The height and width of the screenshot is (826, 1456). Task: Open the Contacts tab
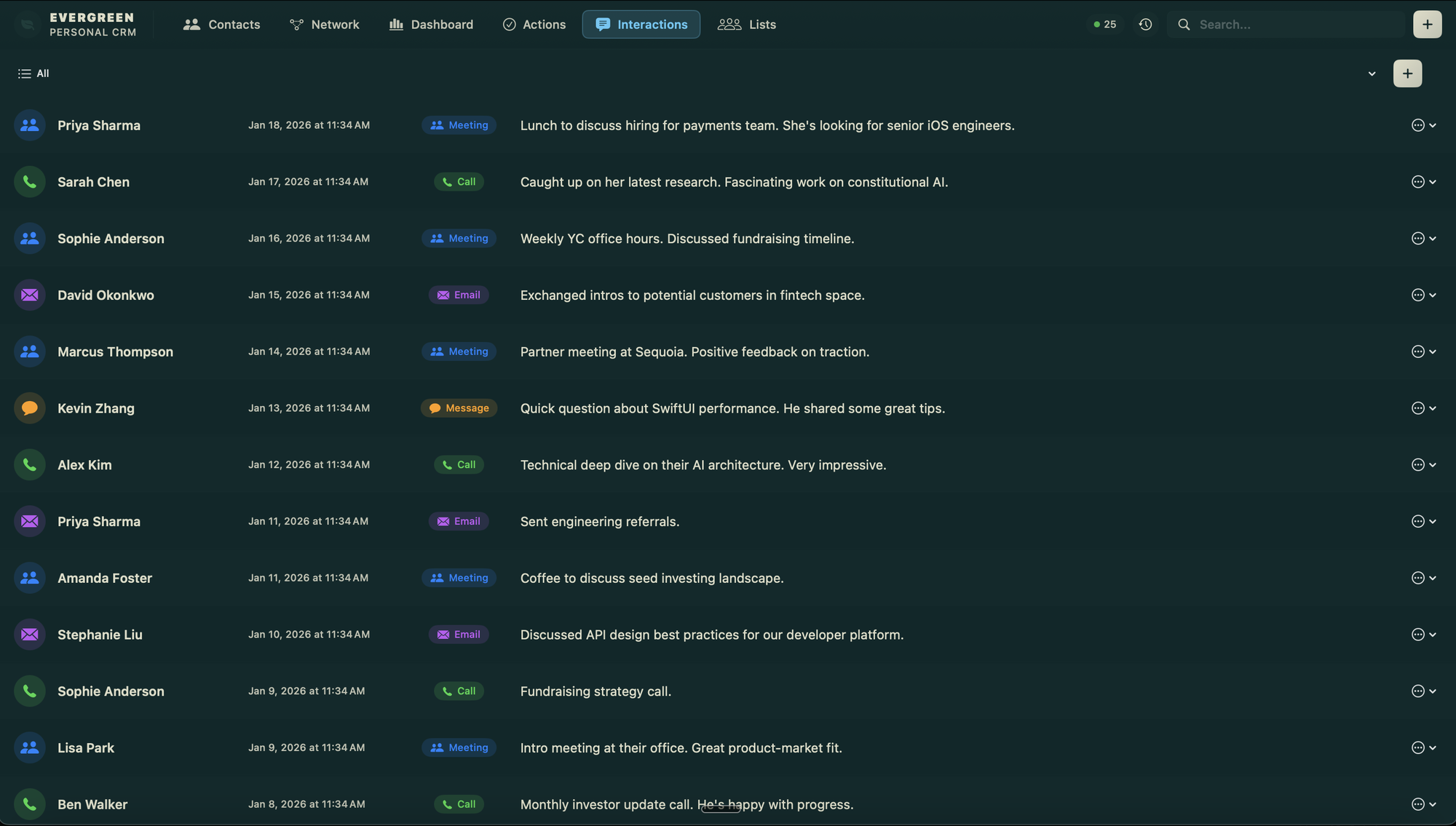click(222, 25)
